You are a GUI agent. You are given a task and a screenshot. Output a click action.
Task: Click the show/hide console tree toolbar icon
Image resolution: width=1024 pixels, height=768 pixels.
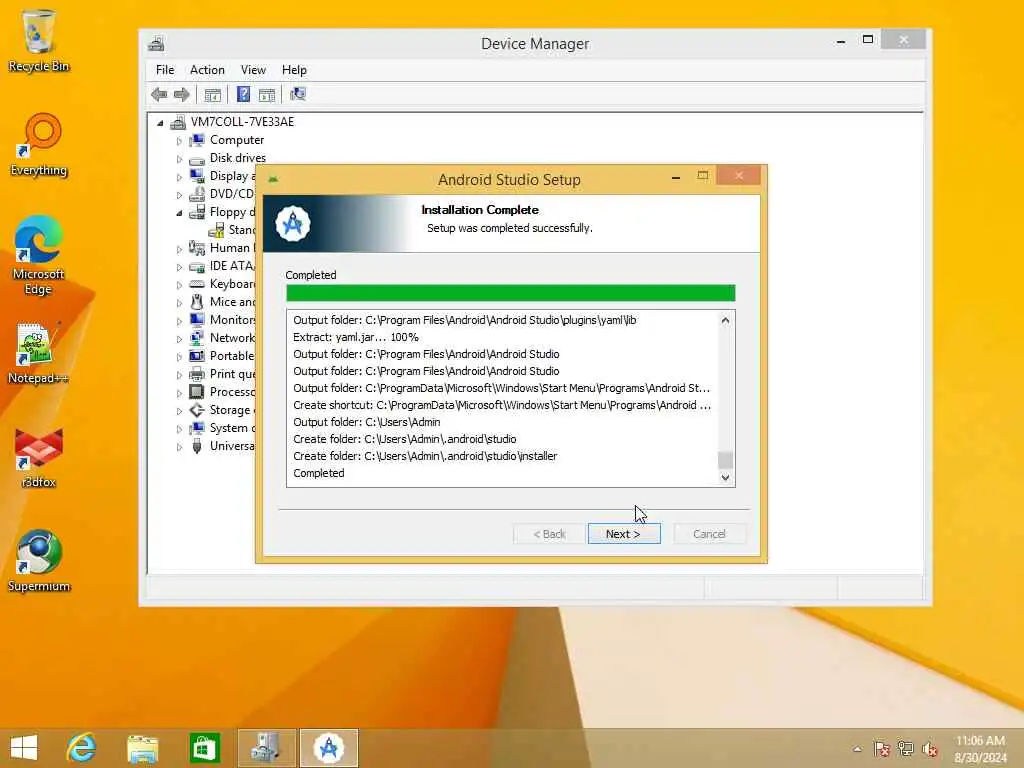click(212, 95)
